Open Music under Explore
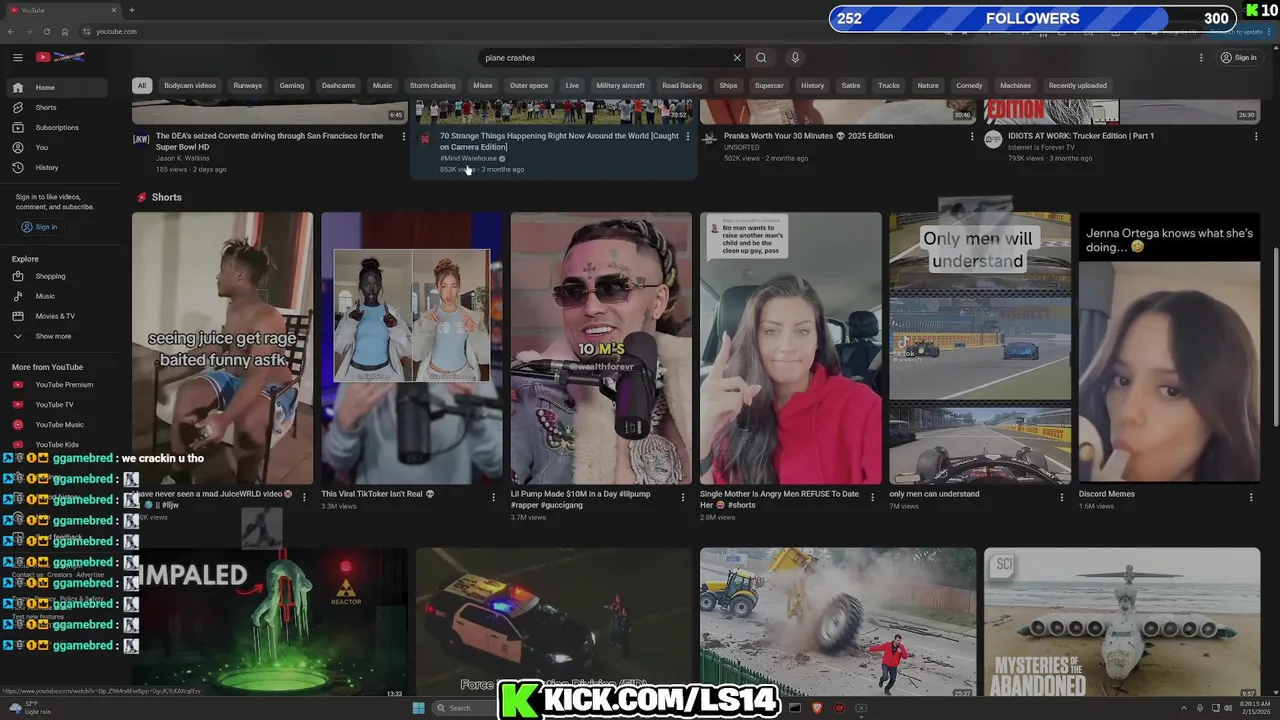 coord(59,296)
